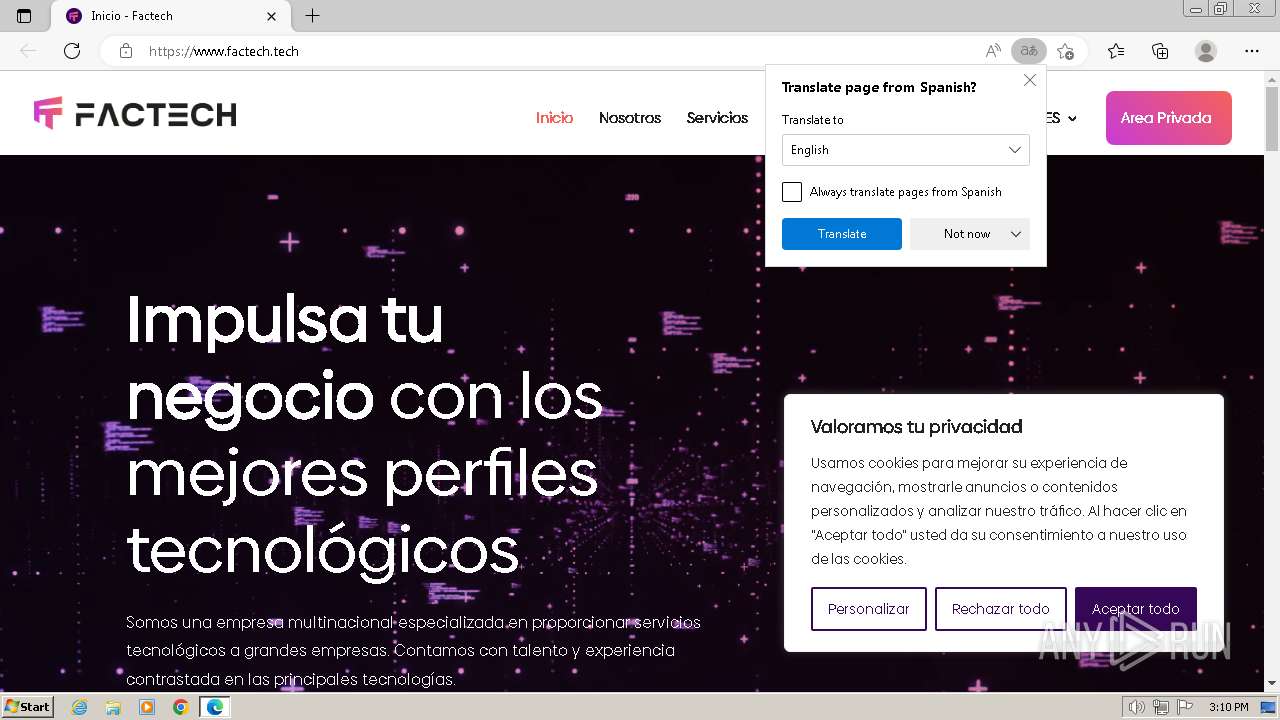1280x720 pixels.
Task: Open the browser profile avatar
Action: 1206,51
